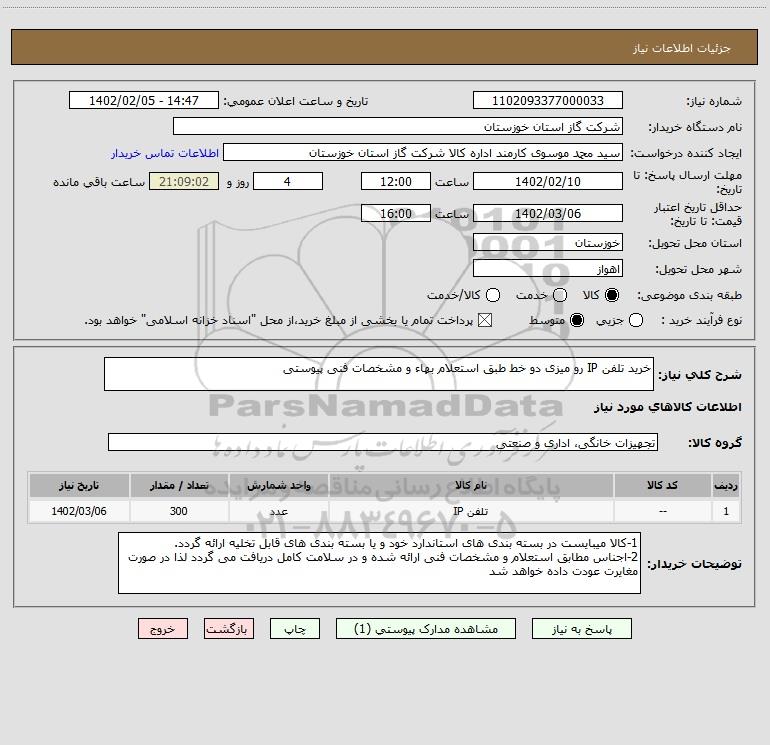770x745 pixels.
Task: Click the تعداد / مقدار column header
Action: coord(179,485)
